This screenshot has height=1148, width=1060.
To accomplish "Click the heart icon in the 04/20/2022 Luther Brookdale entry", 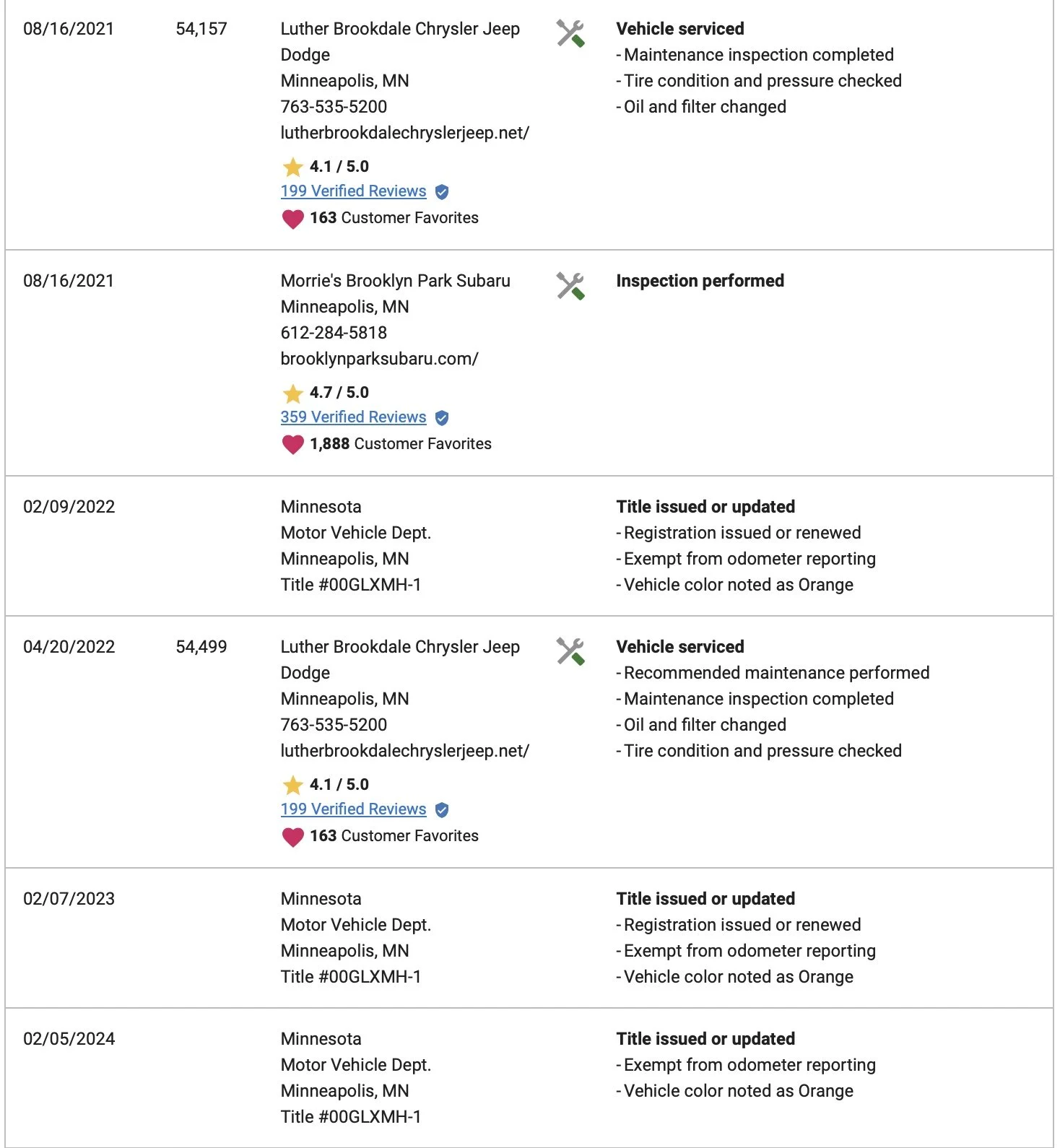I will pos(292,836).
